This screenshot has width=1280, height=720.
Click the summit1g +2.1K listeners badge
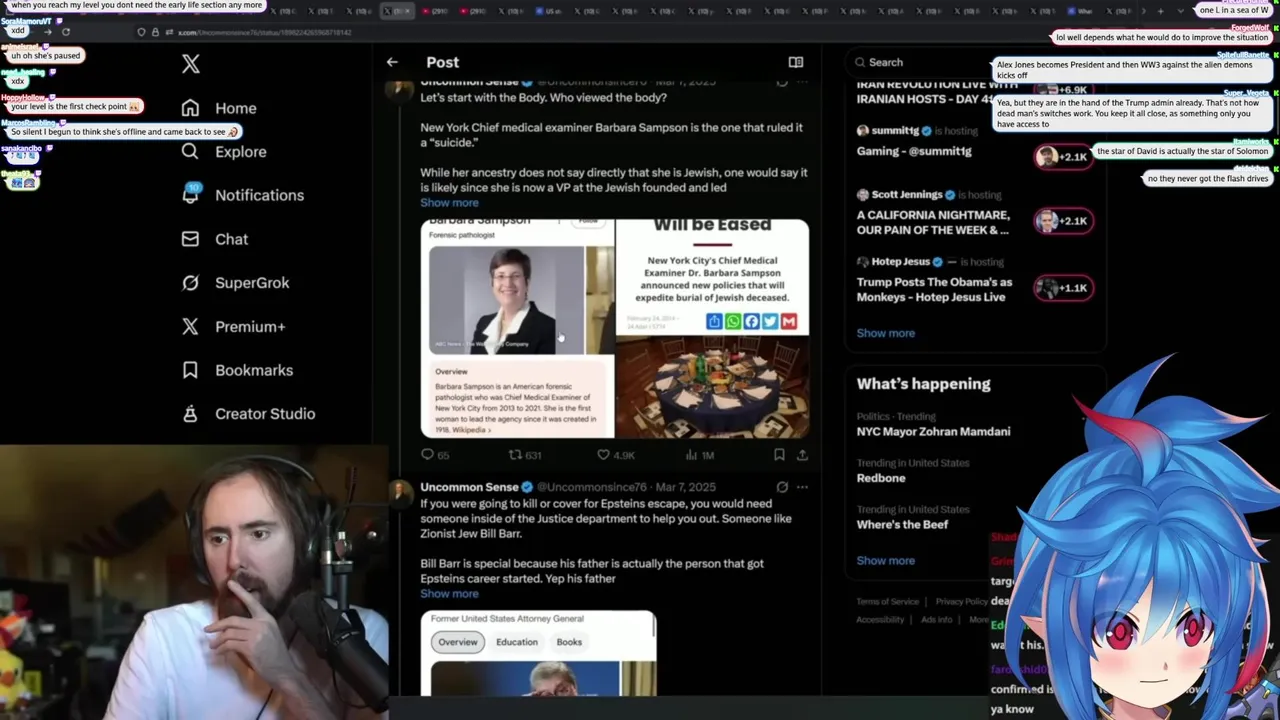pos(1062,157)
